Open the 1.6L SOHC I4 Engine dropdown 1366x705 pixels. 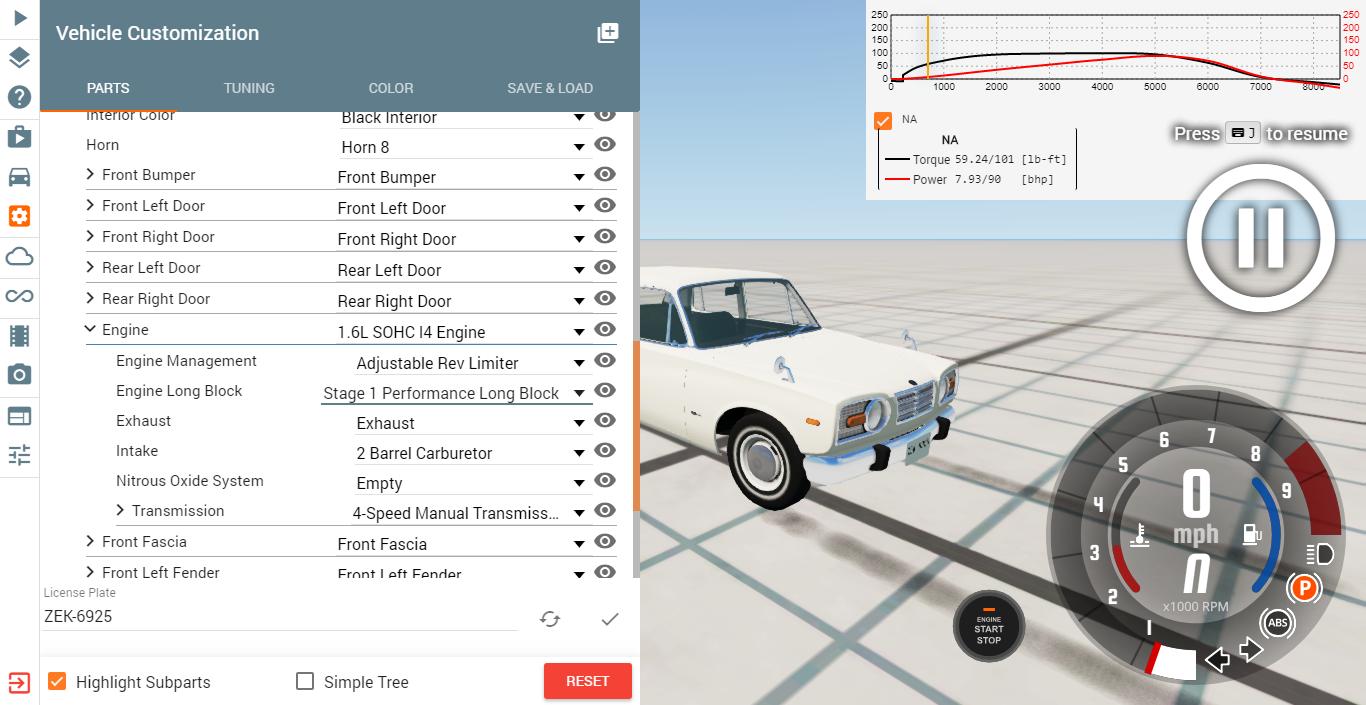[x=463, y=332]
